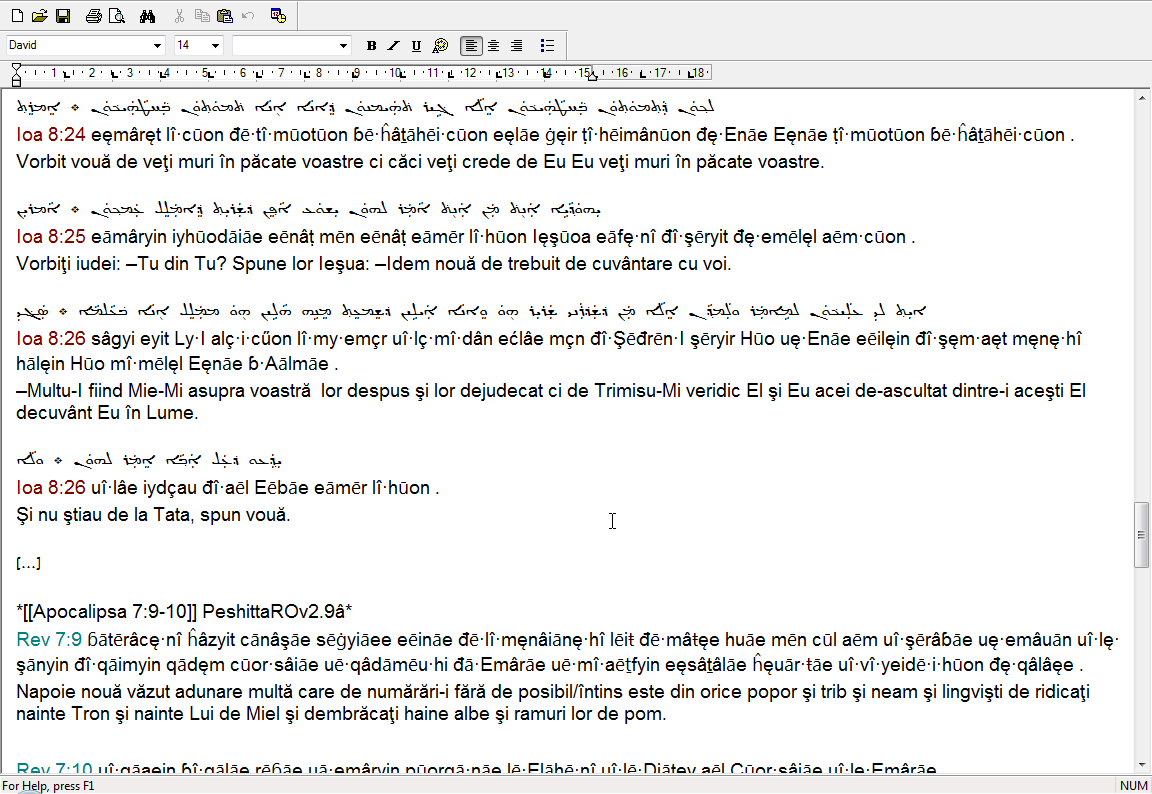Open the font size 14 dropdown
This screenshot has height=794, width=1152.
coord(215,46)
